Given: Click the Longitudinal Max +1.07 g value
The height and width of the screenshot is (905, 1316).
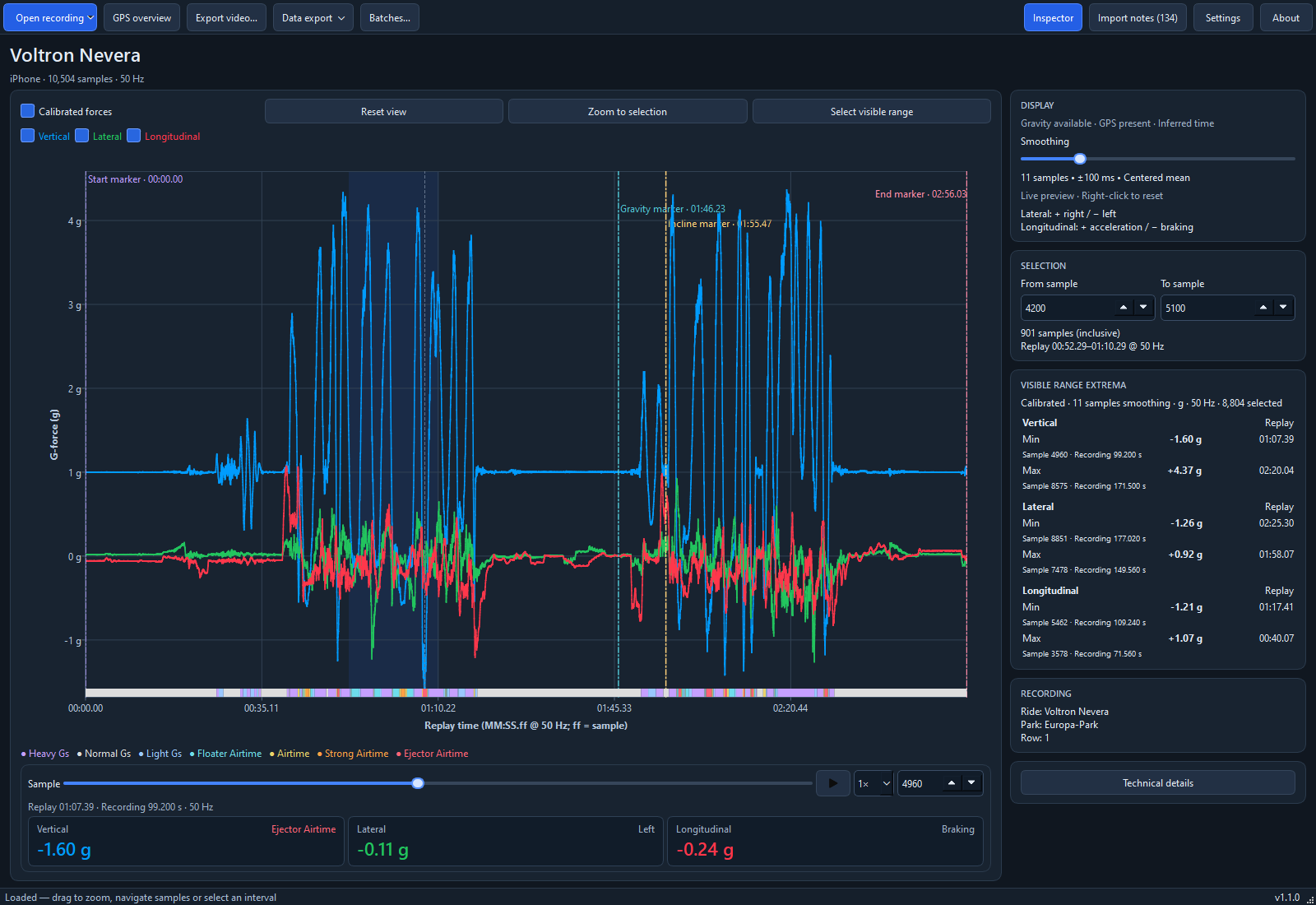Looking at the screenshot, I should (x=1185, y=638).
